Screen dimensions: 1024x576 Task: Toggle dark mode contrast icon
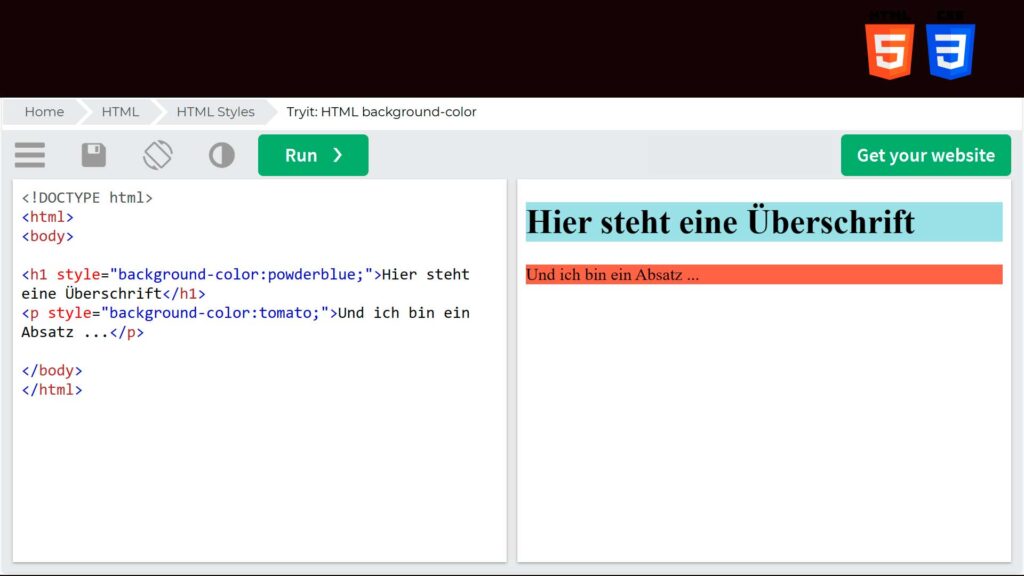tap(221, 155)
